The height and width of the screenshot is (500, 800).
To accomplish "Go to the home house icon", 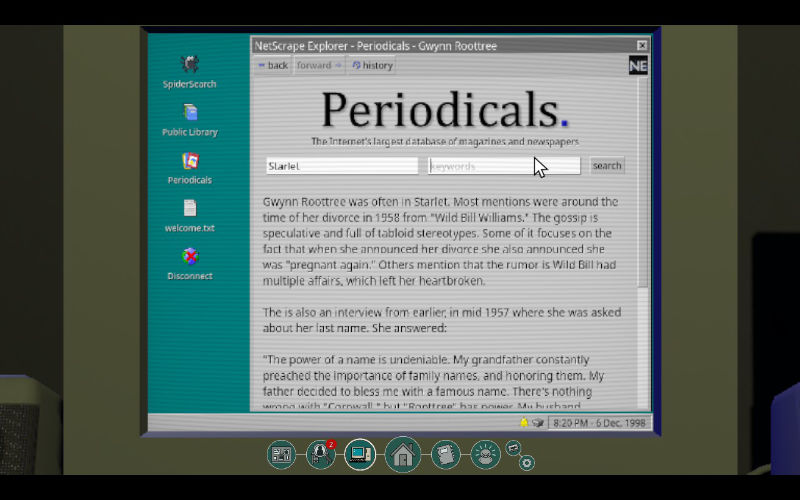I will pyautogui.click(x=402, y=455).
